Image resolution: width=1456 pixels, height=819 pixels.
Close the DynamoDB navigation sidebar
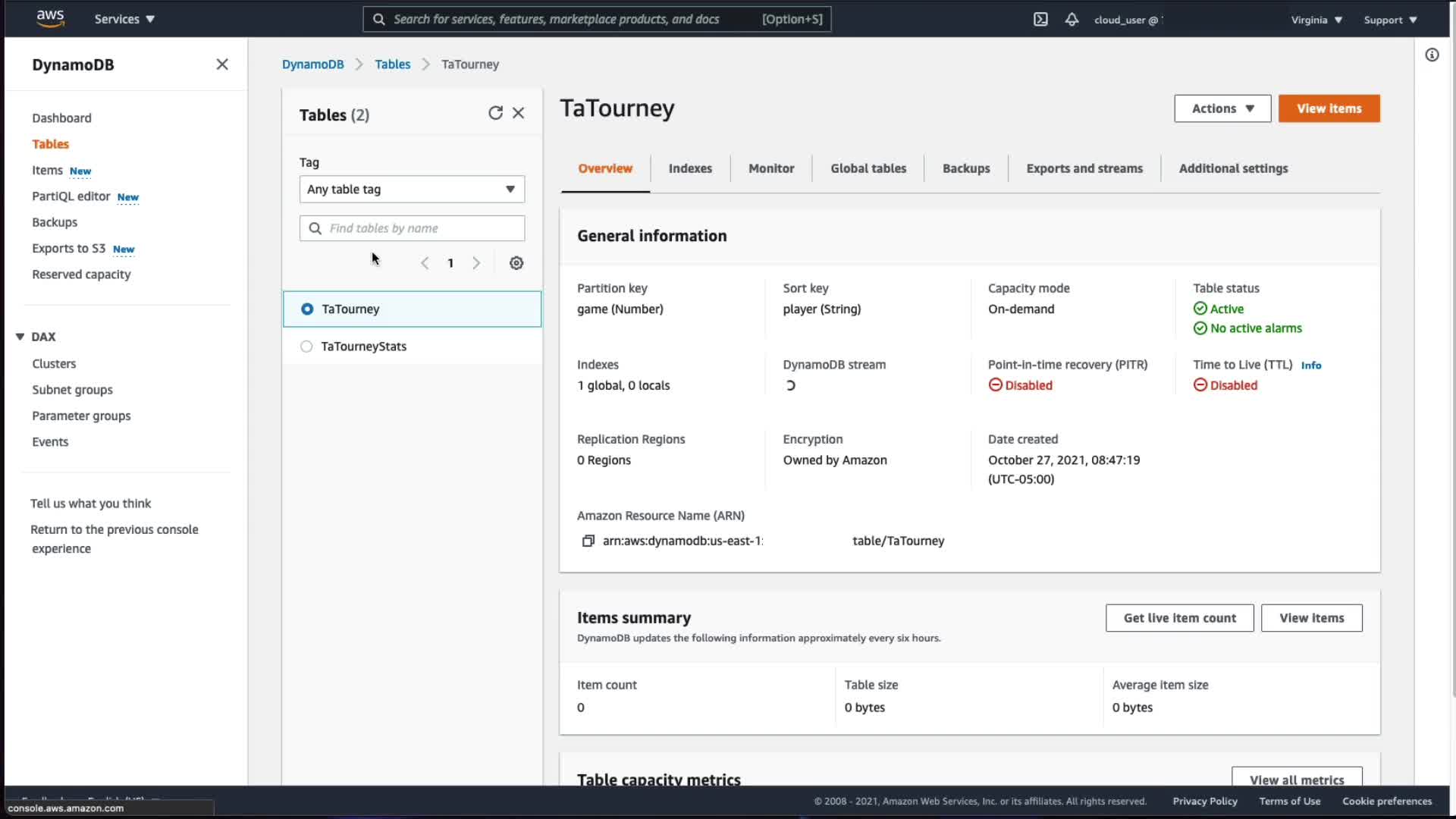[222, 64]
